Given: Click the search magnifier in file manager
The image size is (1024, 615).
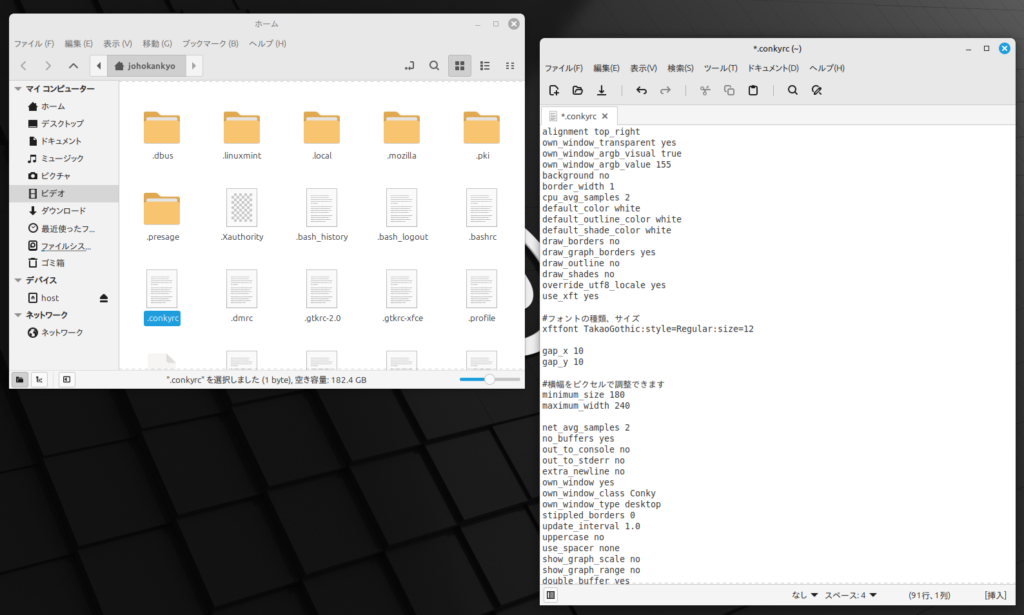Looking at the screenshot, I should click(x=434, y=66).
